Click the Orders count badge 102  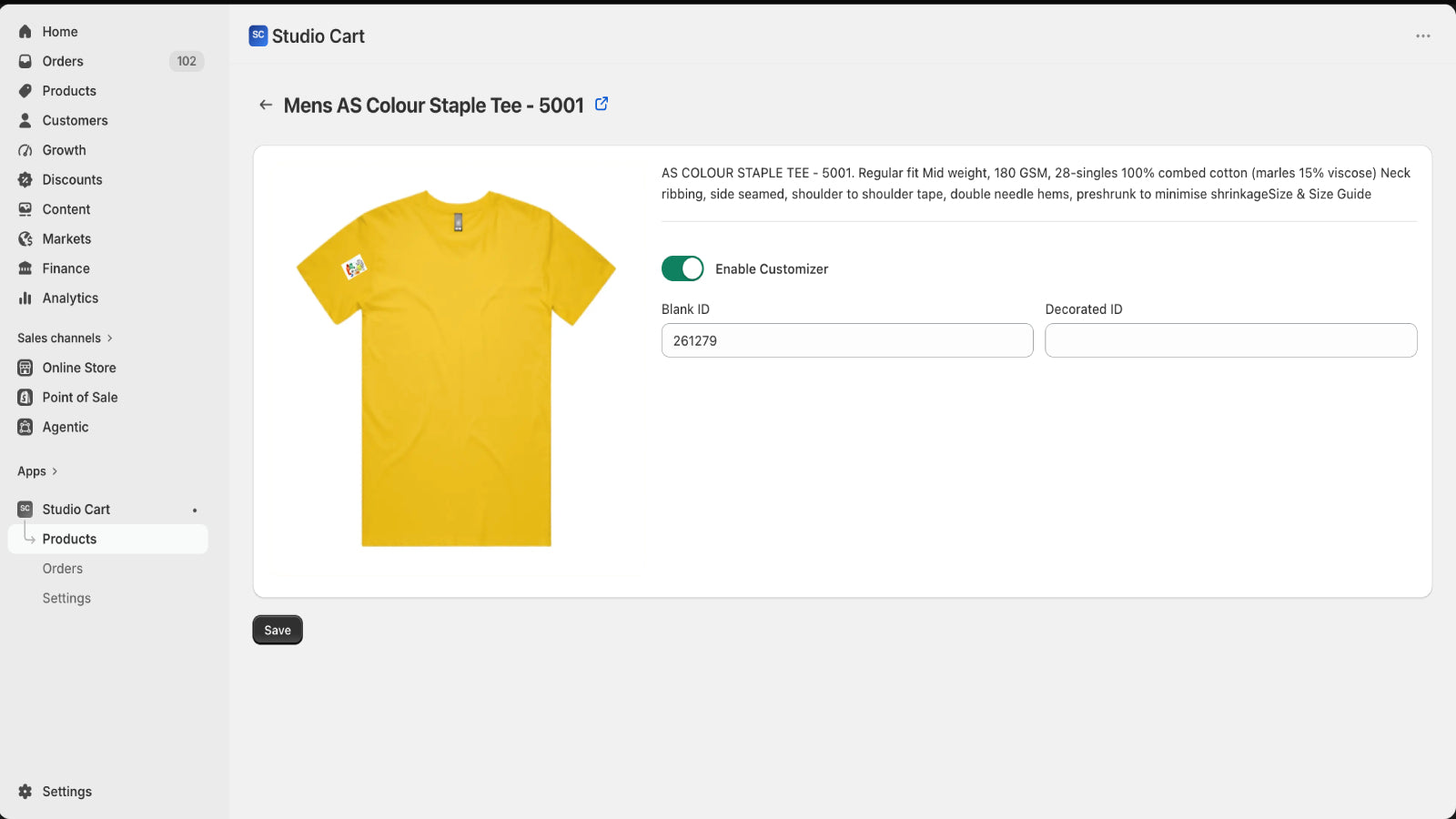click(187, 61)
